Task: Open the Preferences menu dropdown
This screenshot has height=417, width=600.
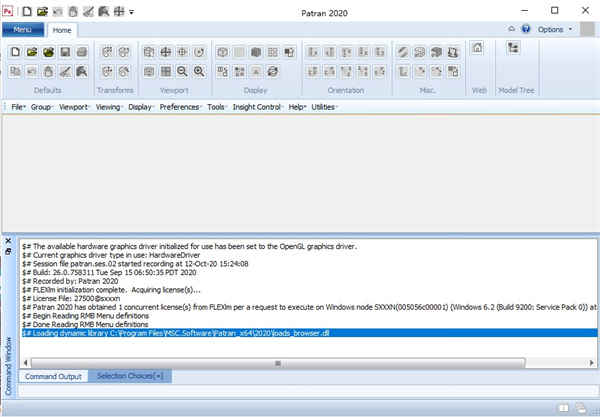Action: [x=180, y=107]
